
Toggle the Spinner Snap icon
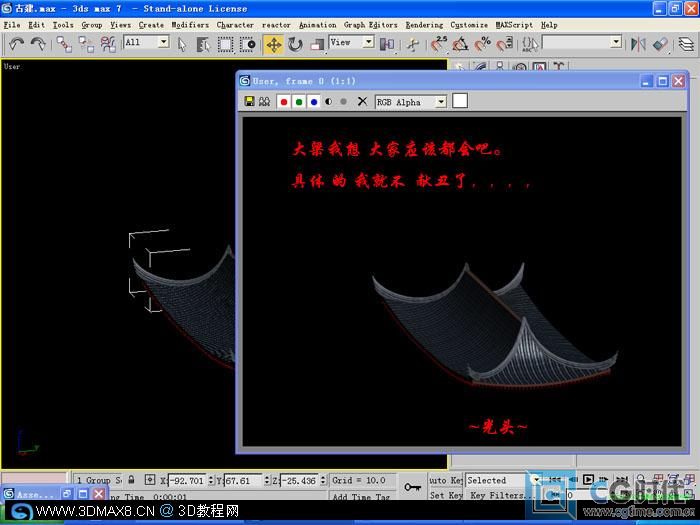point(504,44)
